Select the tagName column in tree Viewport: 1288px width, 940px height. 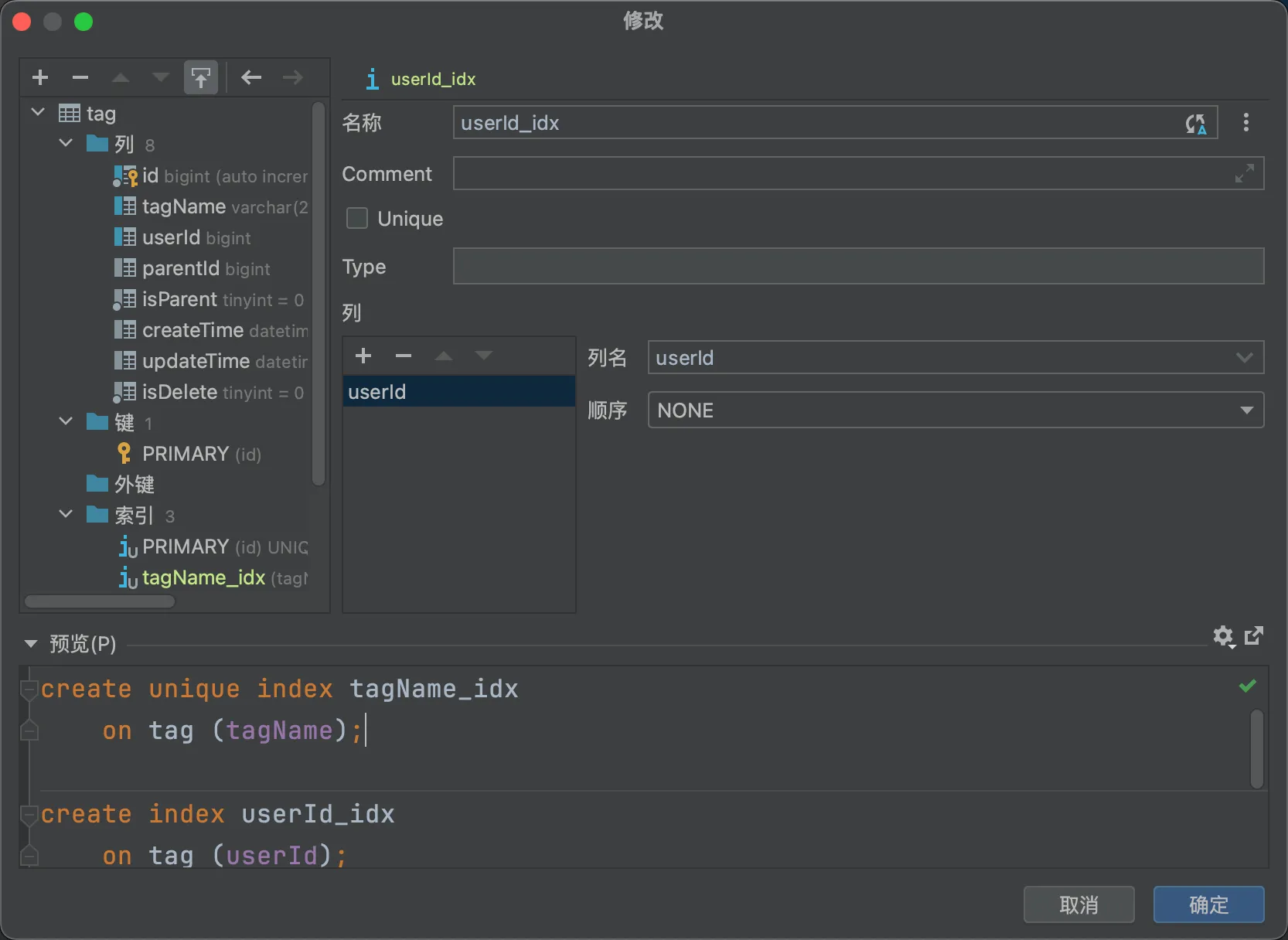[210, 206]
